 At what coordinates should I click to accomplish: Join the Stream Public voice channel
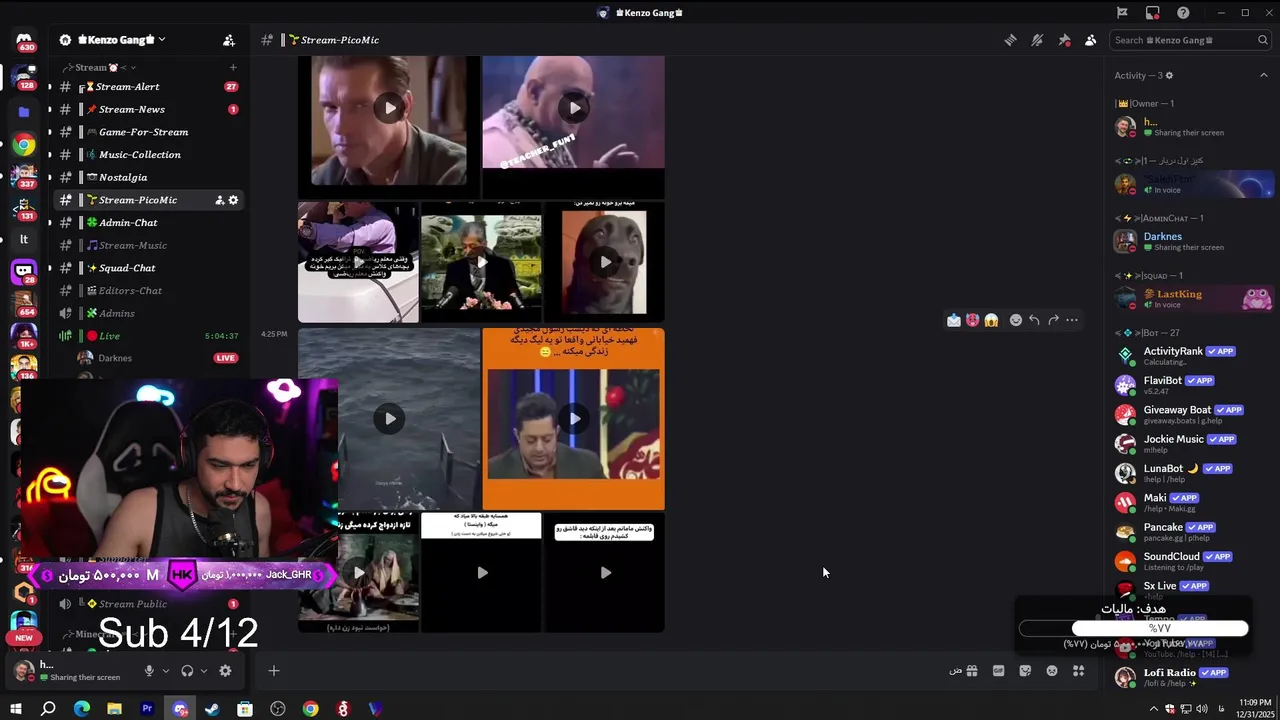(148, 604)
